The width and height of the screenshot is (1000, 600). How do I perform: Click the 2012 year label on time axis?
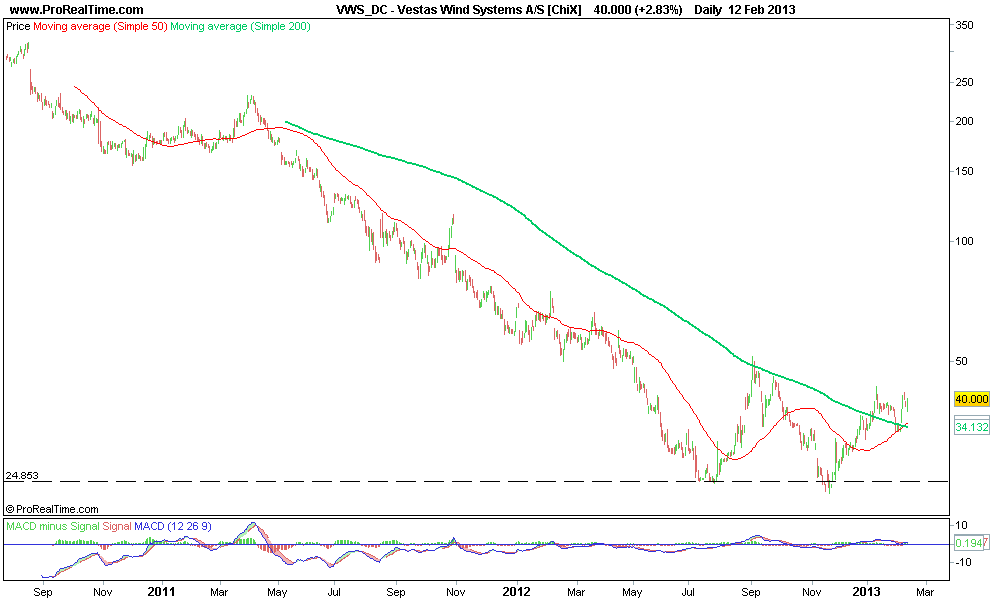516,592
